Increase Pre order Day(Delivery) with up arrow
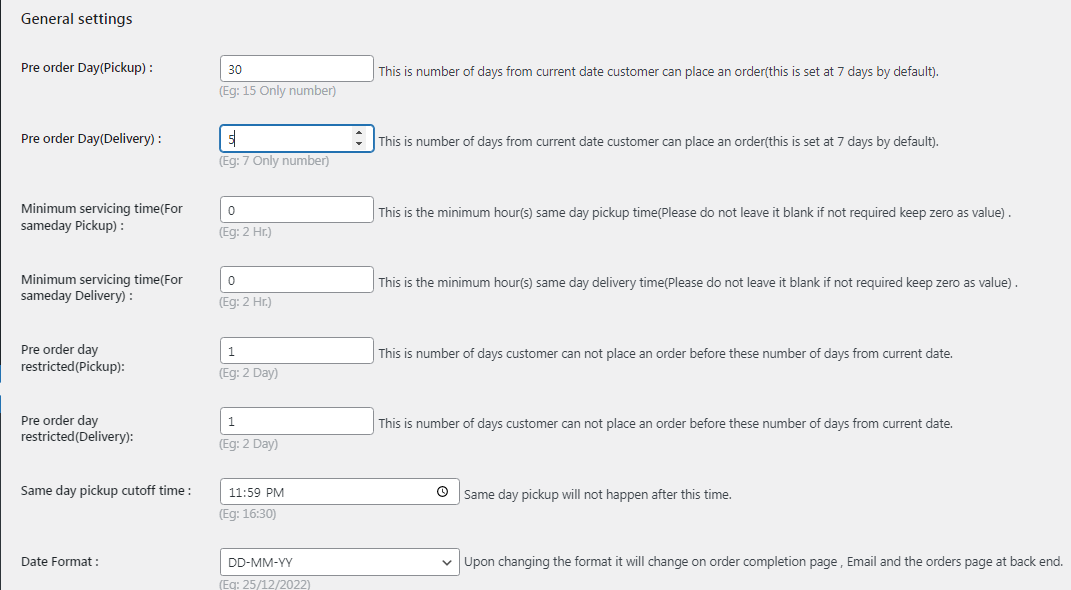This screenshot has height=590, width=1071. (359, 134)
